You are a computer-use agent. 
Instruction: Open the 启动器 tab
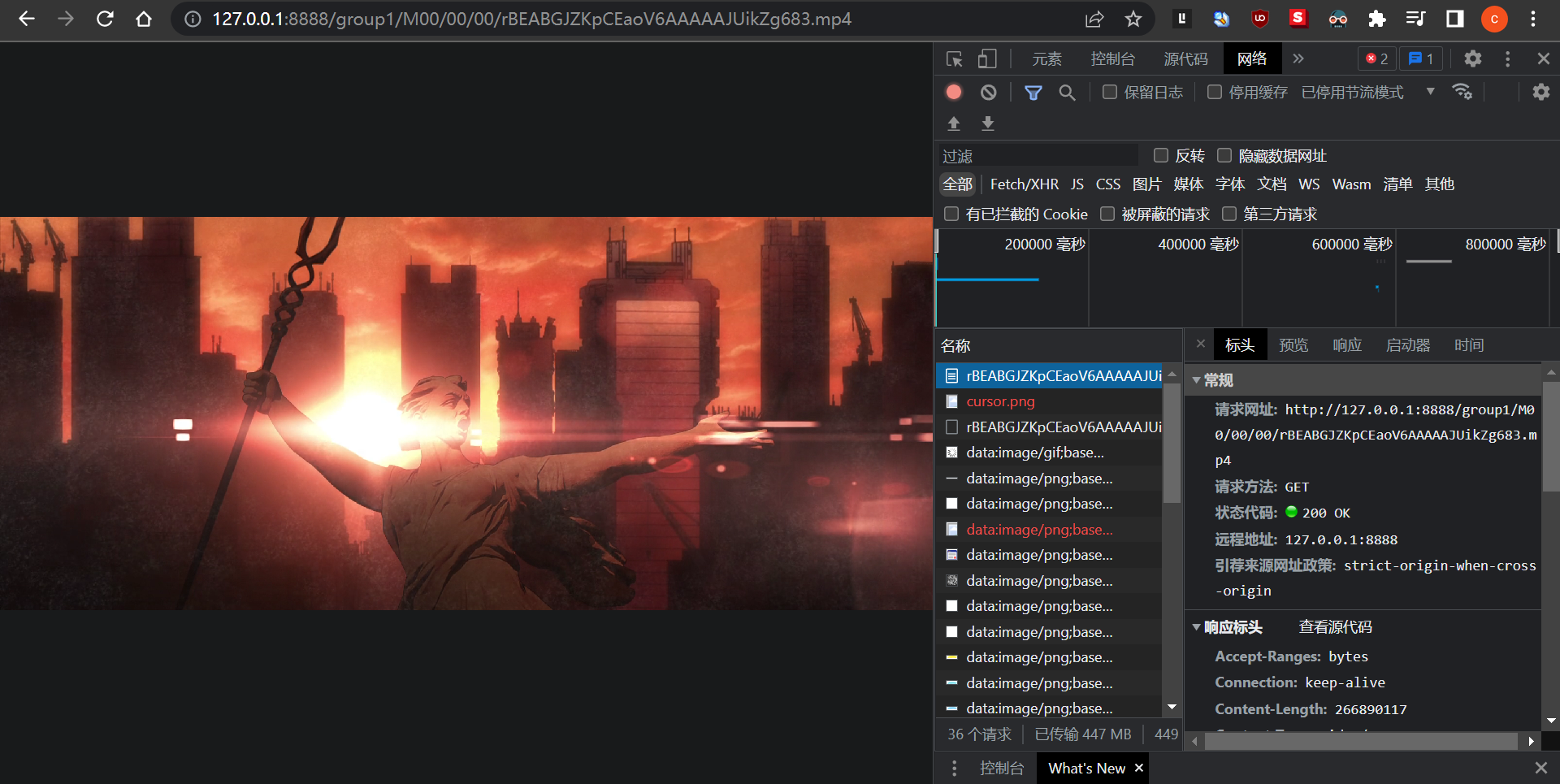(x=1408, y=345)
